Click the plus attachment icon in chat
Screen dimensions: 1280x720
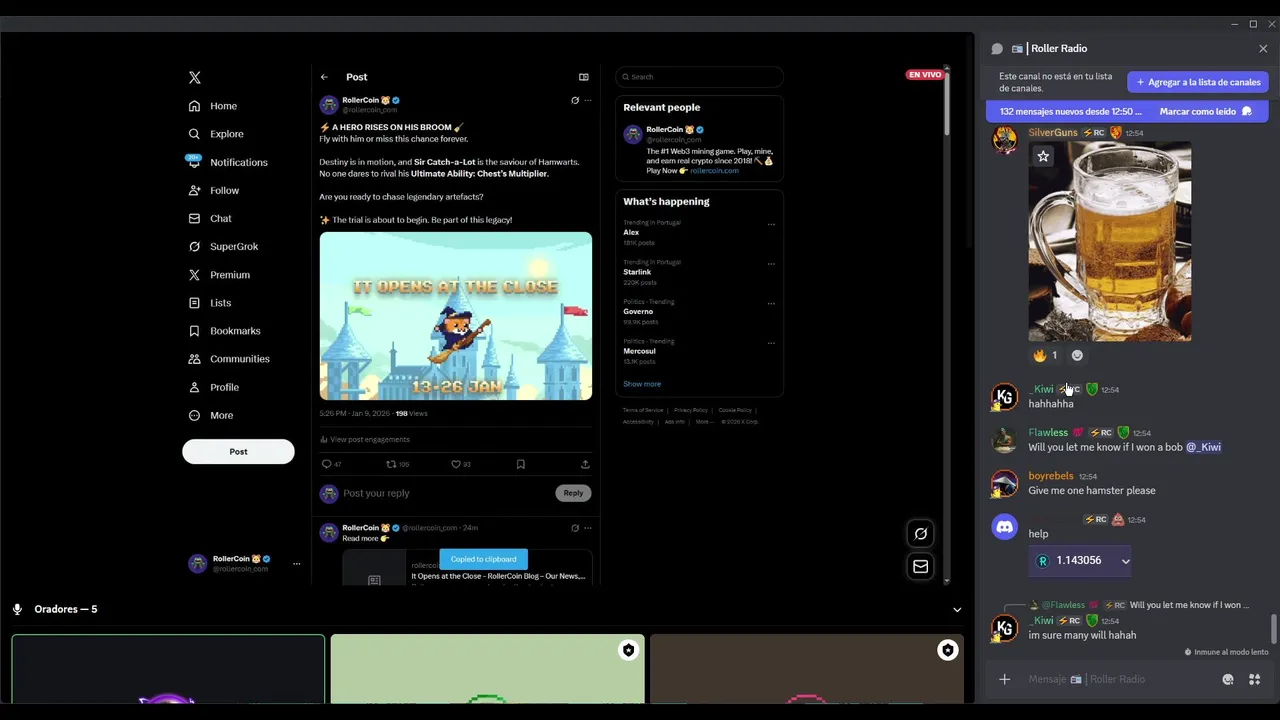click(1004, 680)
